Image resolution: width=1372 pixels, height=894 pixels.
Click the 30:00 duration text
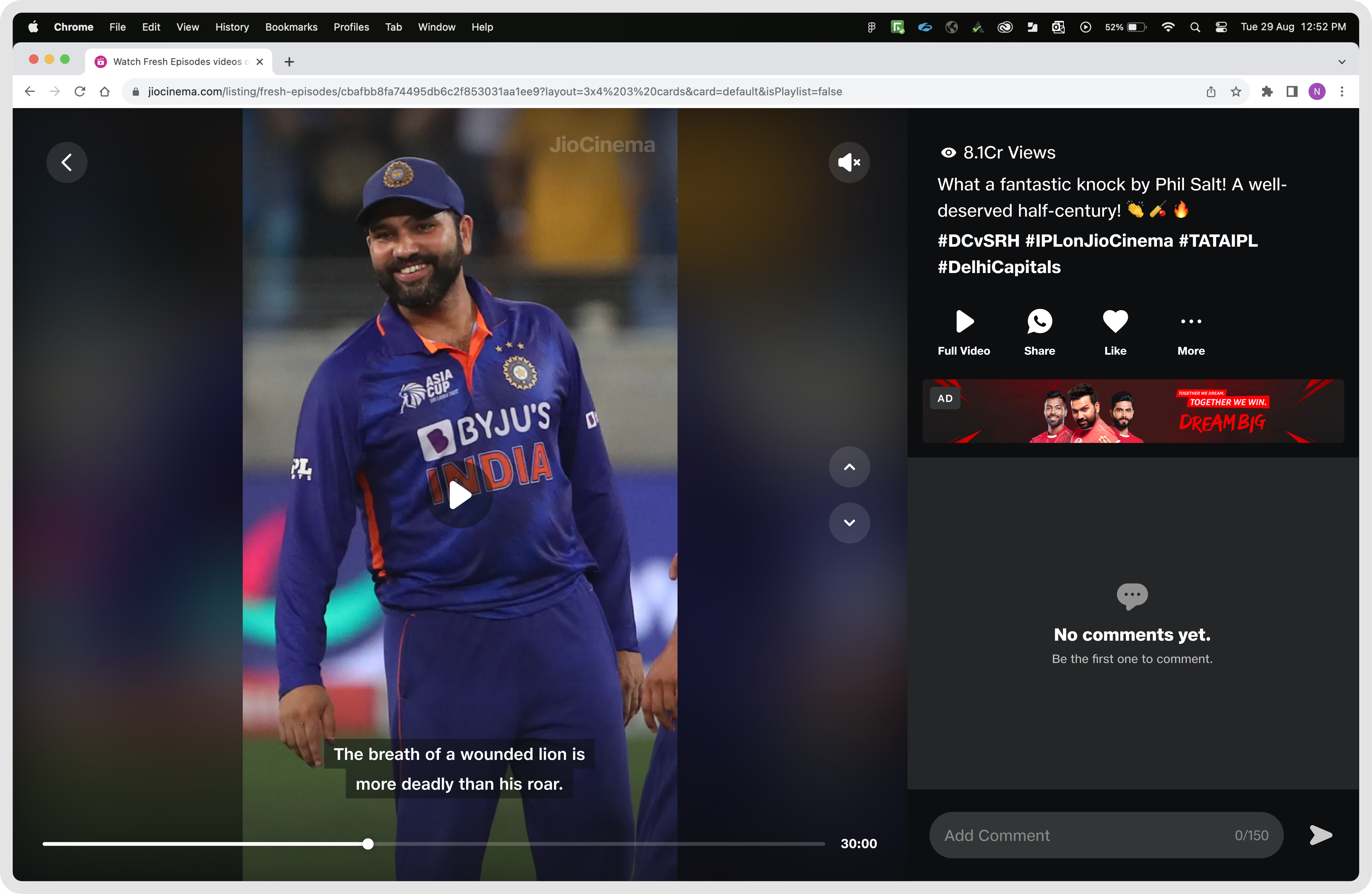[859, 844]
